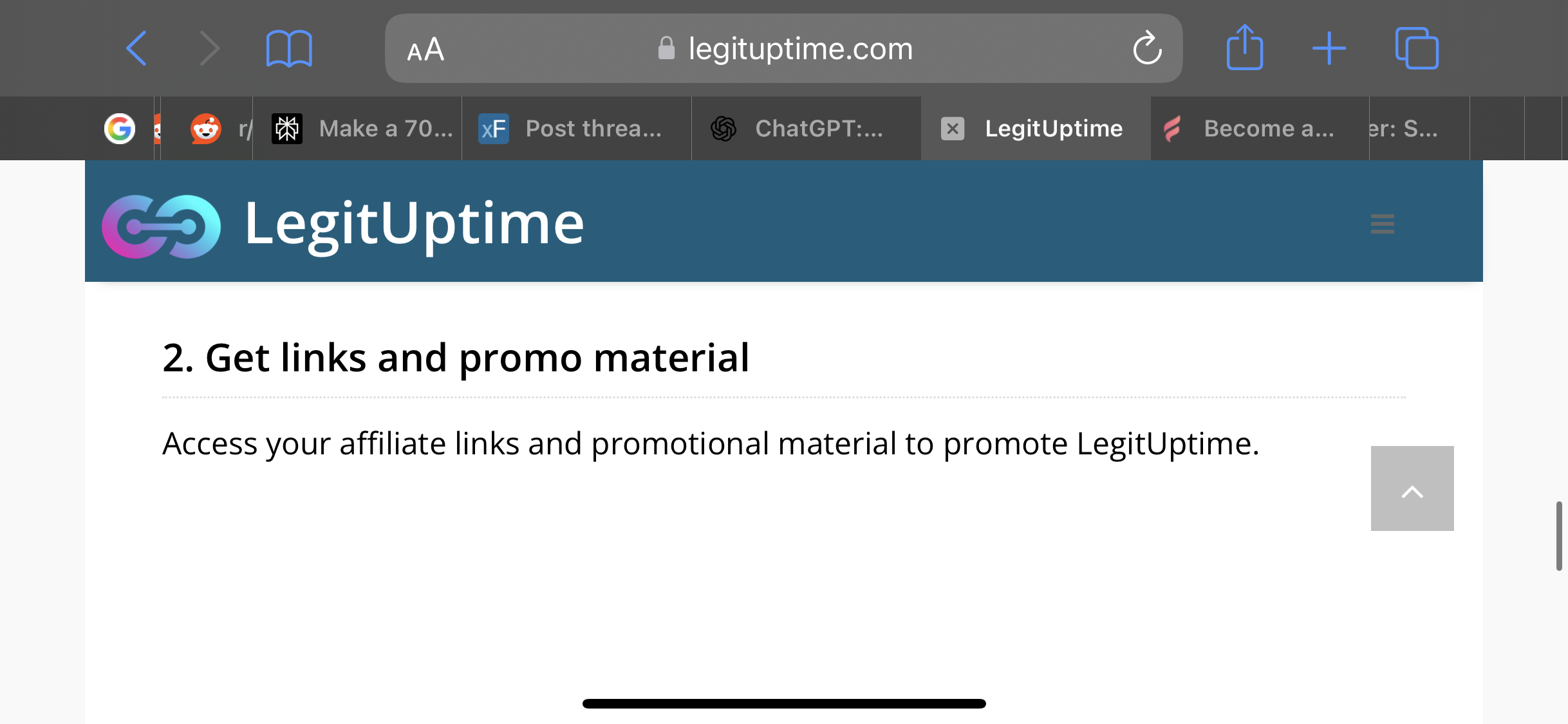1568x724 pixels.
Task: Switch to the Become a... tab
Action: point(1260,129)
